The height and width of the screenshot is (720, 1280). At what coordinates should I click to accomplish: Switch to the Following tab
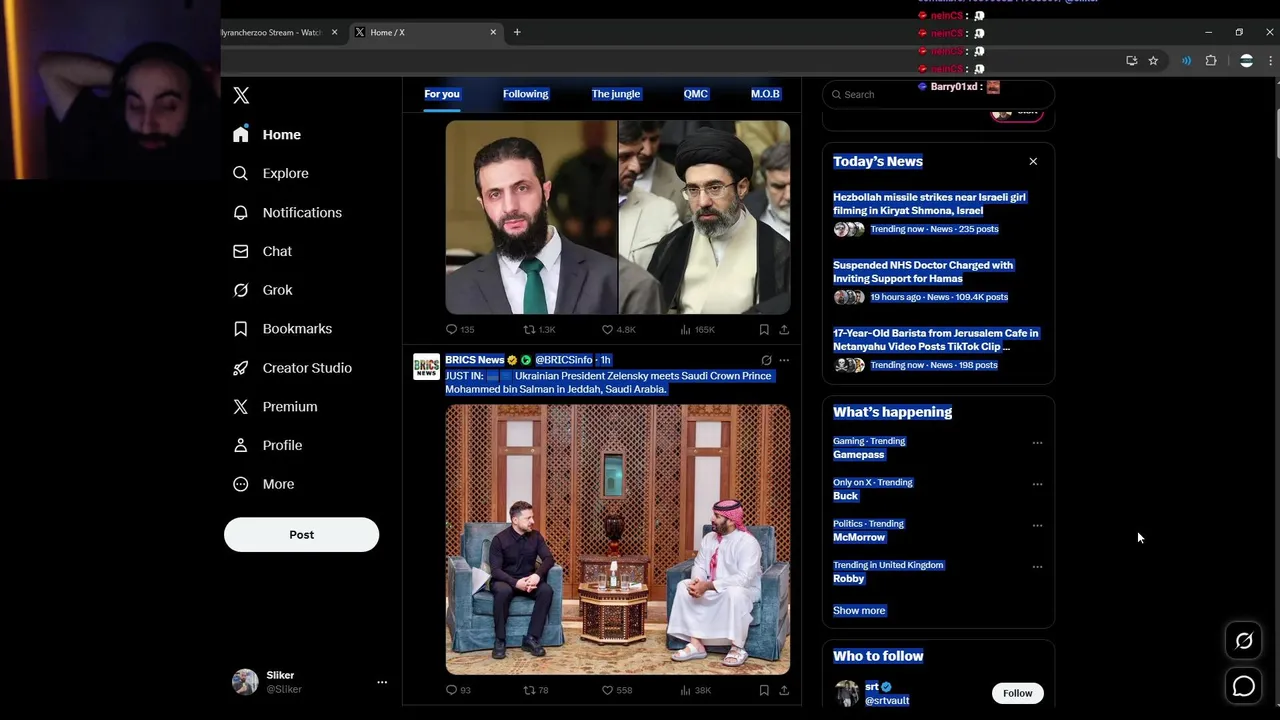click(526, 94)
